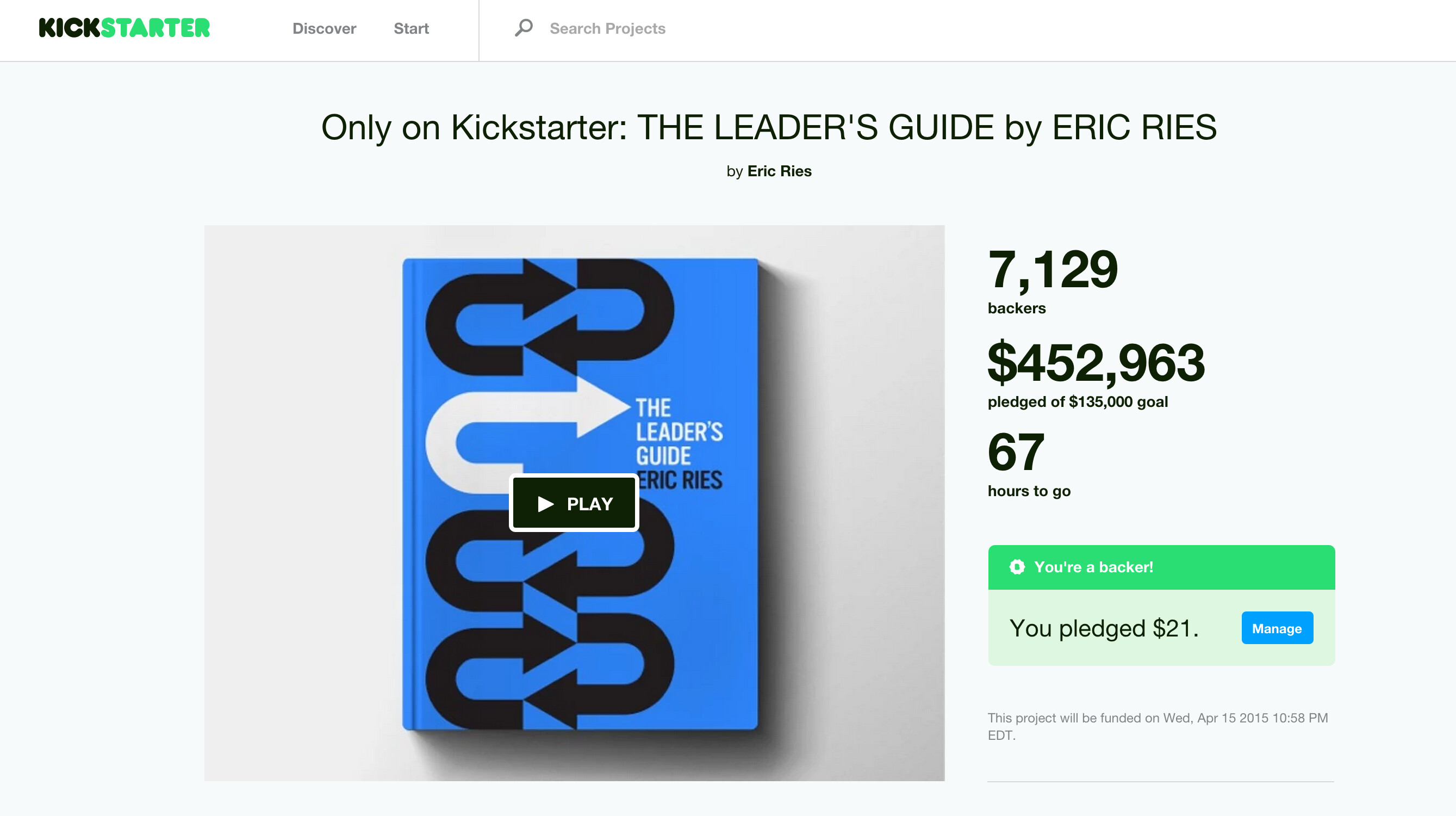1456x816 pixels.
Task: Click the play triangle on the video
Action: pos(546,503)
